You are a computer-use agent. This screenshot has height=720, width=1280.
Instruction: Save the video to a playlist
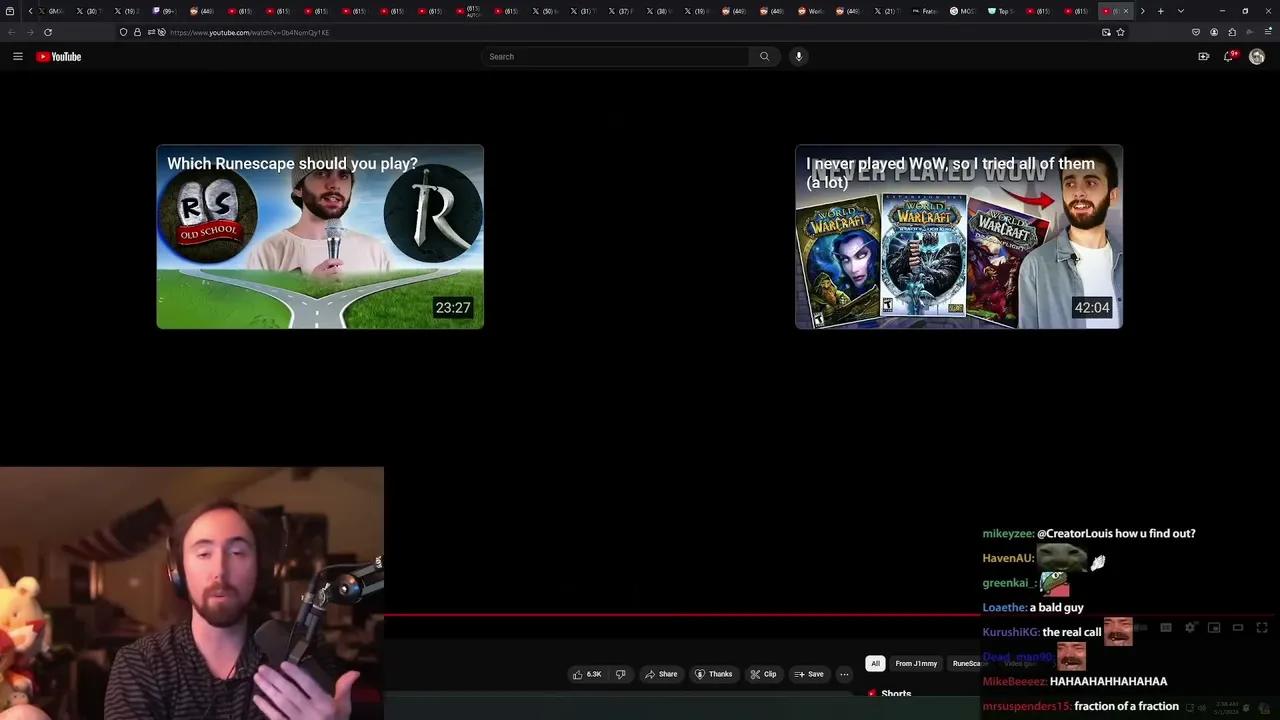[x=809, y=674]
